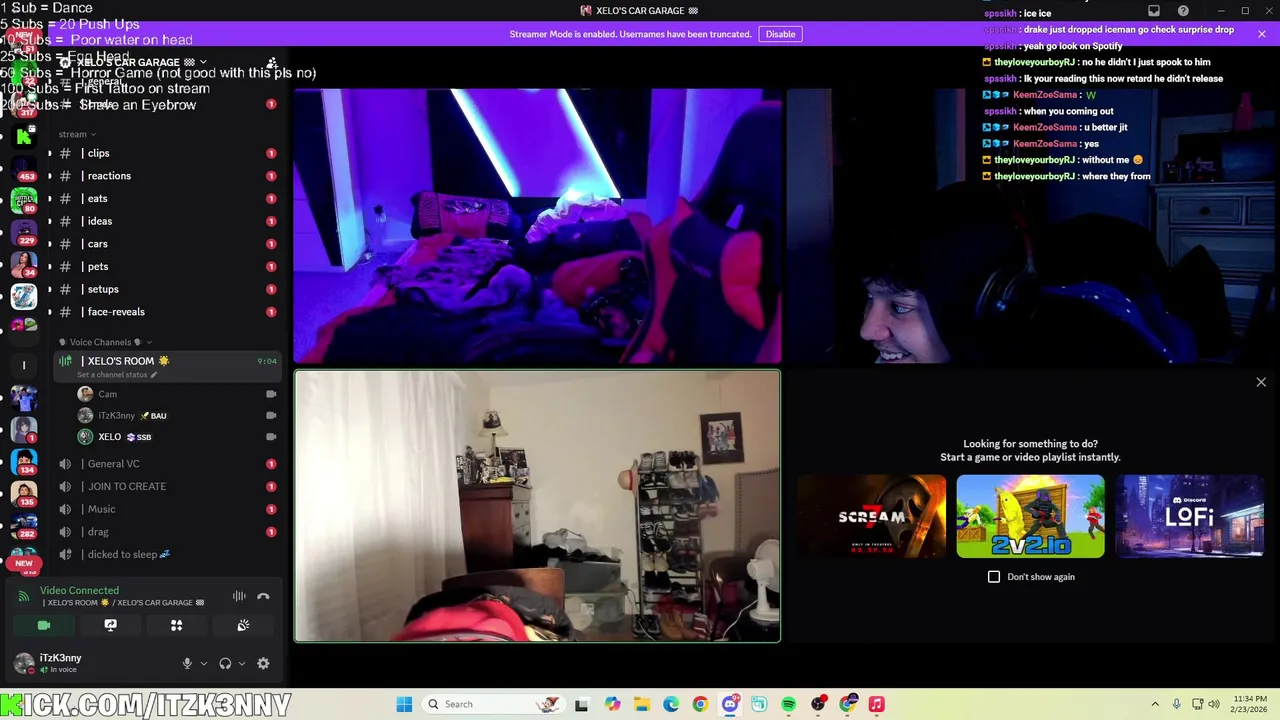Start screen share from voice panel

coord(110,625)
